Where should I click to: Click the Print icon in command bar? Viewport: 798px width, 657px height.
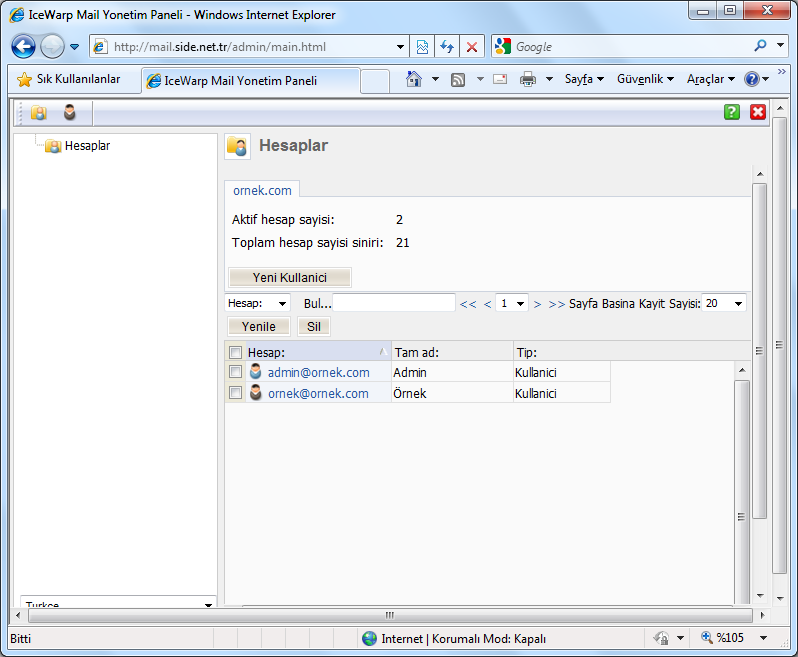click(x=527, y=79)
